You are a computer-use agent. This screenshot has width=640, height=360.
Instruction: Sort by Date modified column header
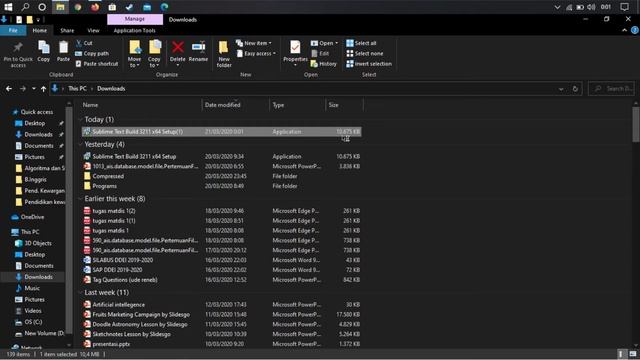click(x=236, y=105)
